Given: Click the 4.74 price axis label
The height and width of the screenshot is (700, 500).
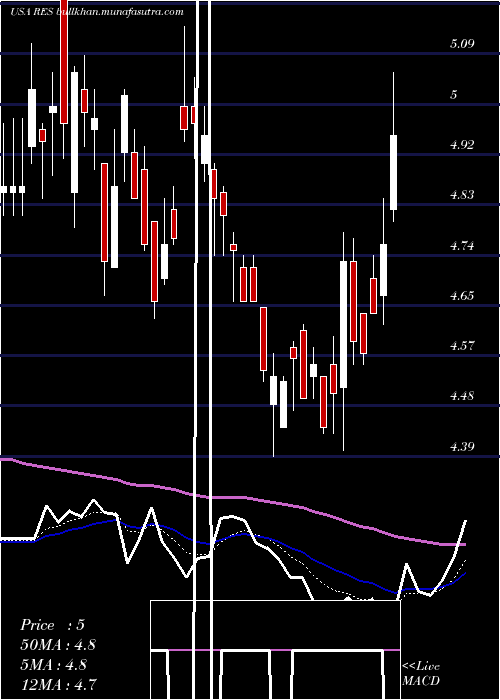Looking at the screenshot, I should pos(462,246).
